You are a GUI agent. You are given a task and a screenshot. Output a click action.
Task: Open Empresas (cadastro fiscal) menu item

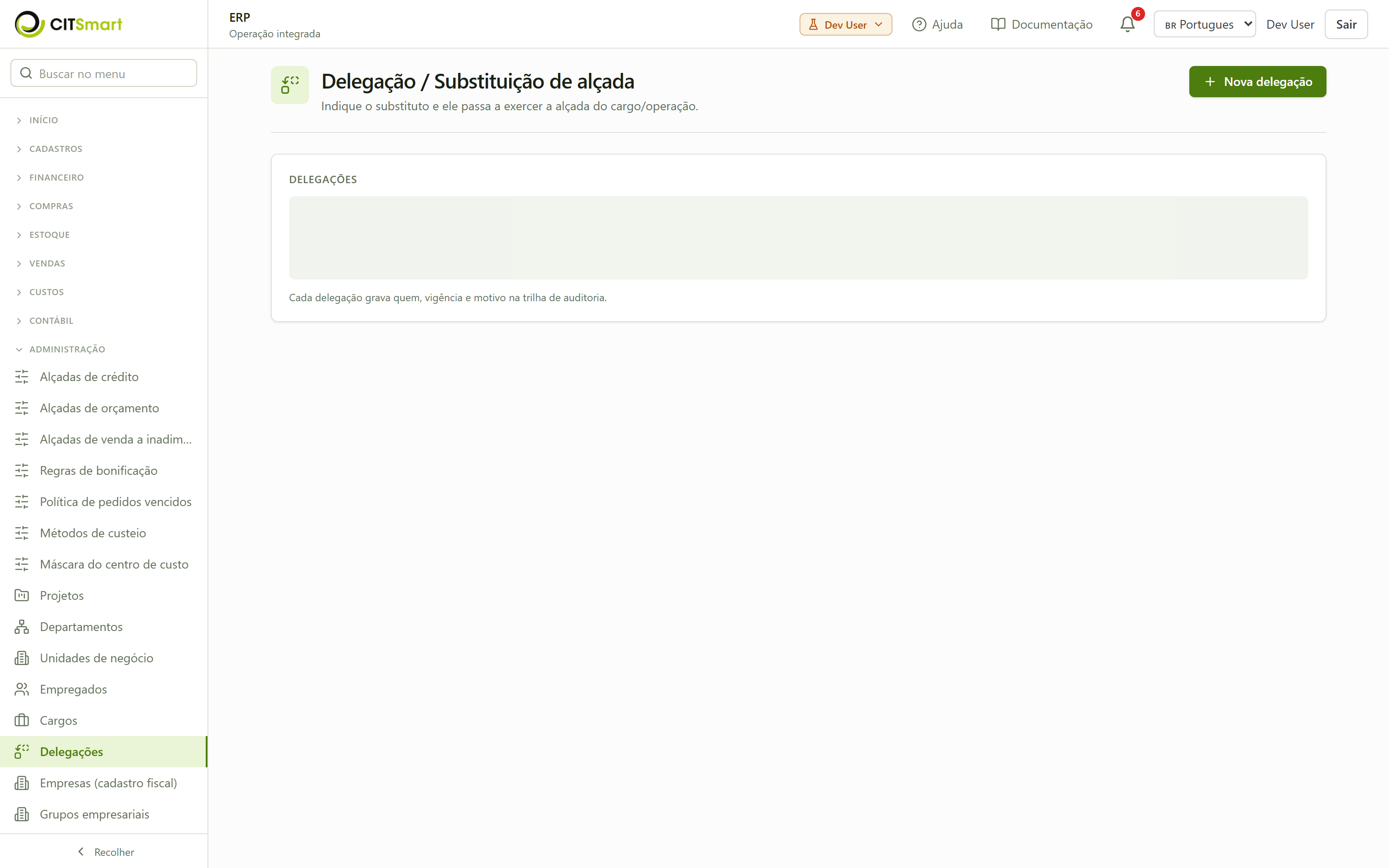coord(103,783)
